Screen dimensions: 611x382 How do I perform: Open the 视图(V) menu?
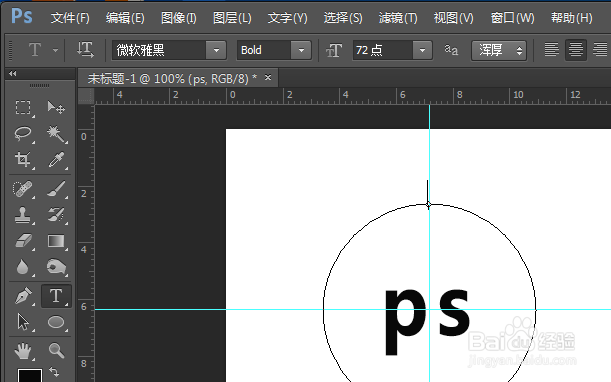point(454,18)
